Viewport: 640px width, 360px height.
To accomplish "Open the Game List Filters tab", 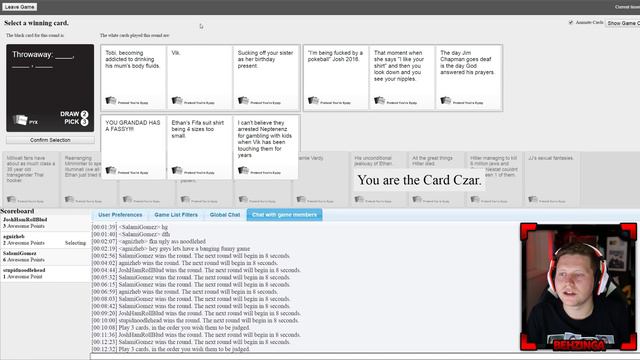I will coord(176,215).
